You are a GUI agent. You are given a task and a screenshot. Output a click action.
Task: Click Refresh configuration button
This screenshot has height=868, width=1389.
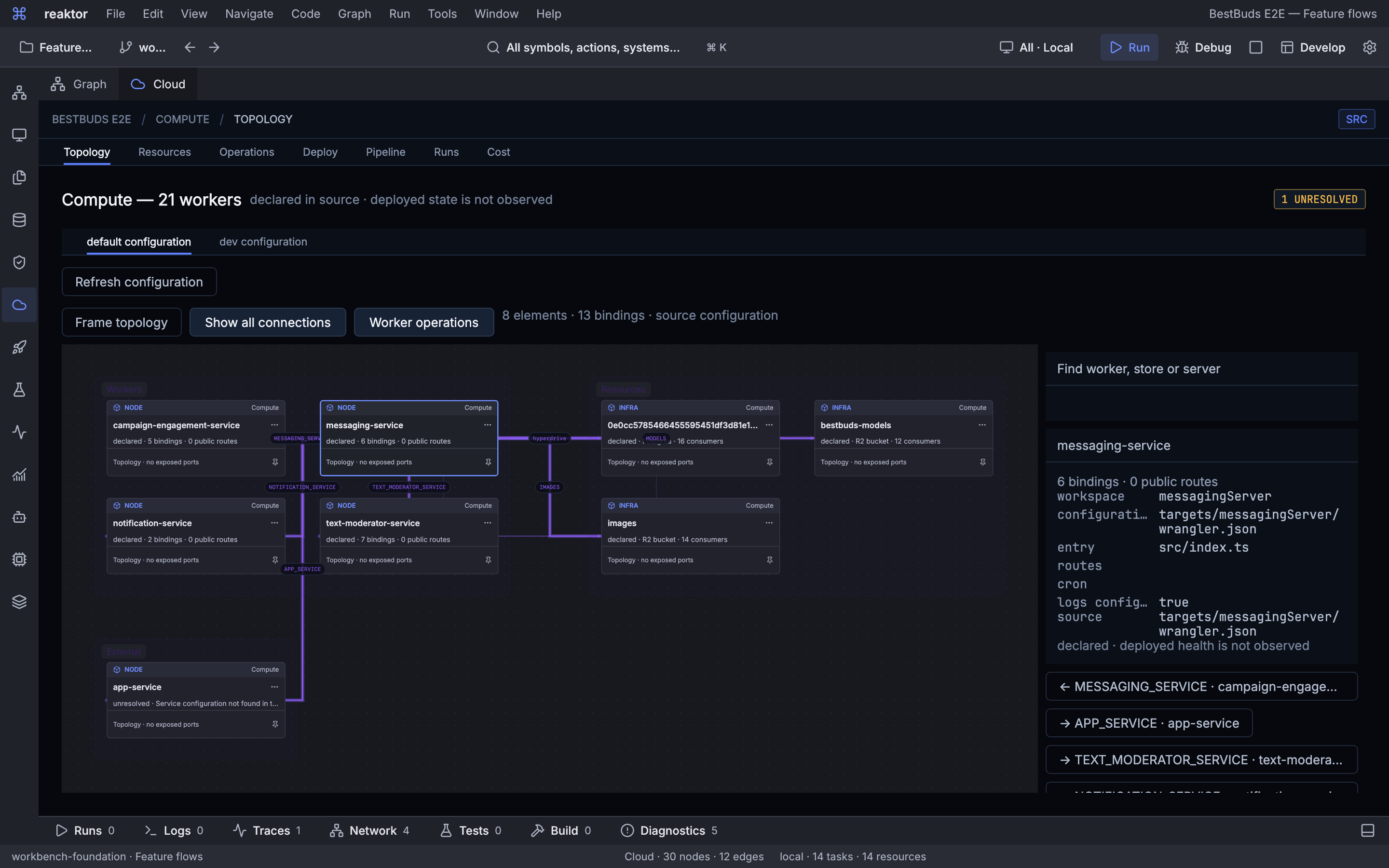point(139,282)
